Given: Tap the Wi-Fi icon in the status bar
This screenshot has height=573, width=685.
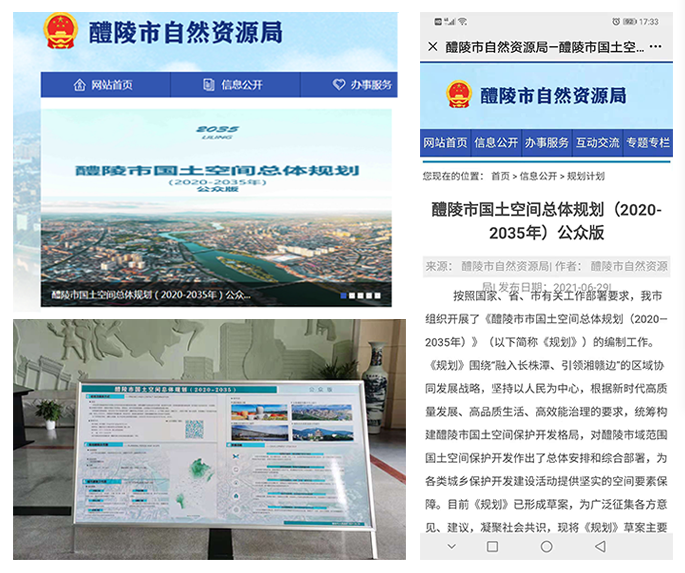Looking at the screenshot, I should (463, 21).
